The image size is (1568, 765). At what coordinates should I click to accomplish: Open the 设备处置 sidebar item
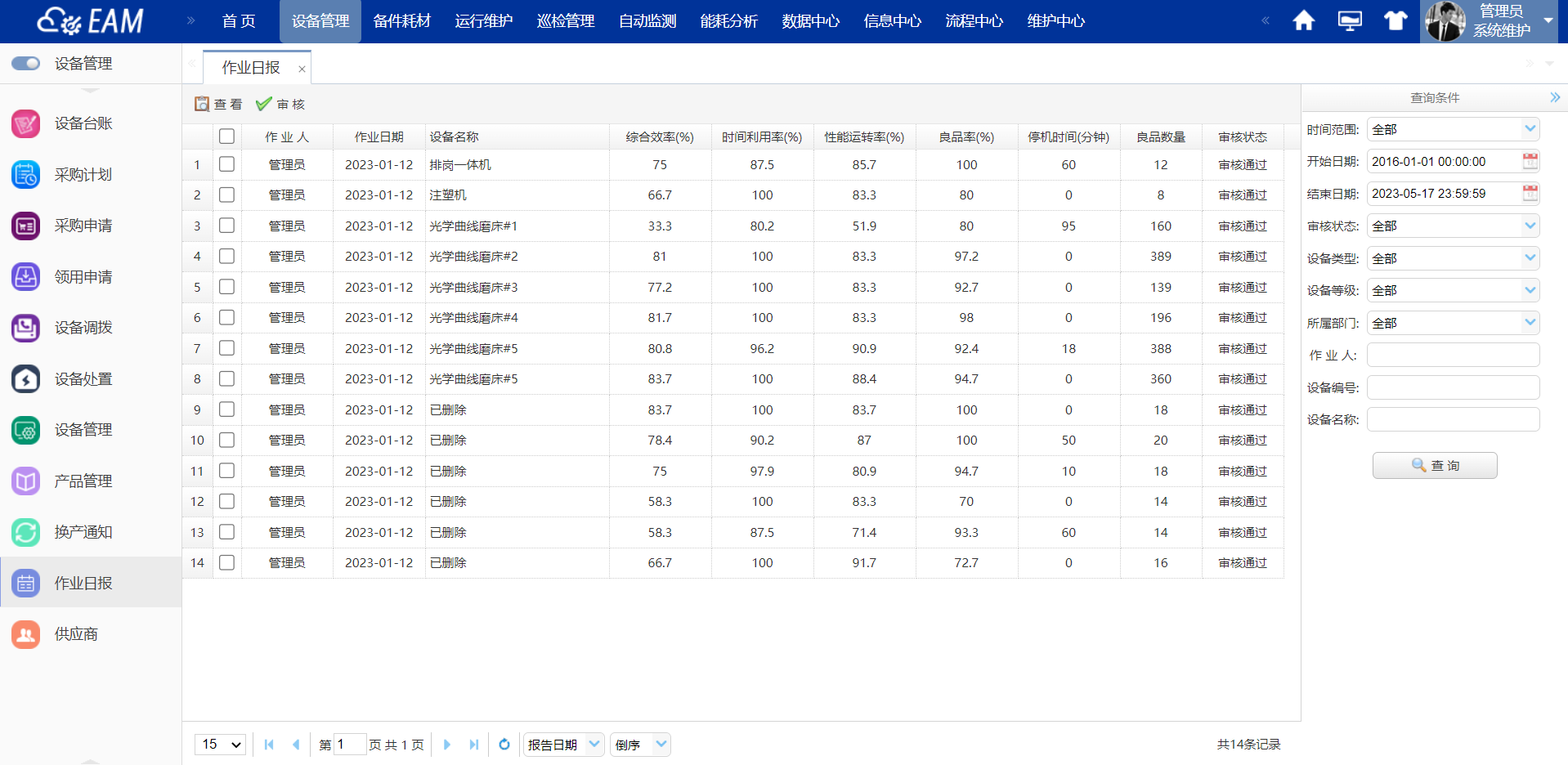pos(90,379)
